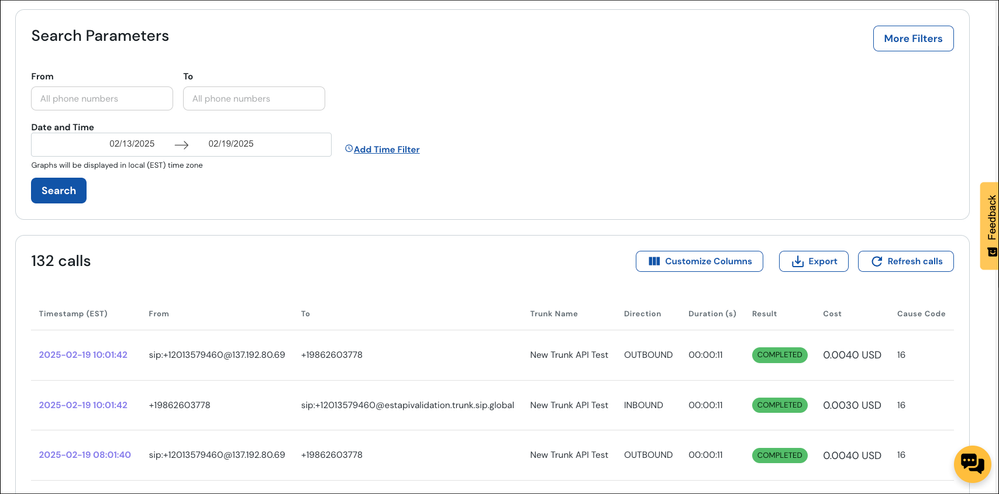Open the Customize Columns panel
The width and height of the screenshot is (999, 494).
[x=699, y=261]
